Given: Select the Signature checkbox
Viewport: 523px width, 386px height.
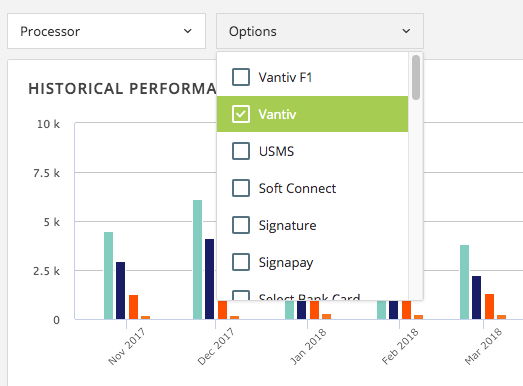Looking at the screenshot, I should (241, 225).
